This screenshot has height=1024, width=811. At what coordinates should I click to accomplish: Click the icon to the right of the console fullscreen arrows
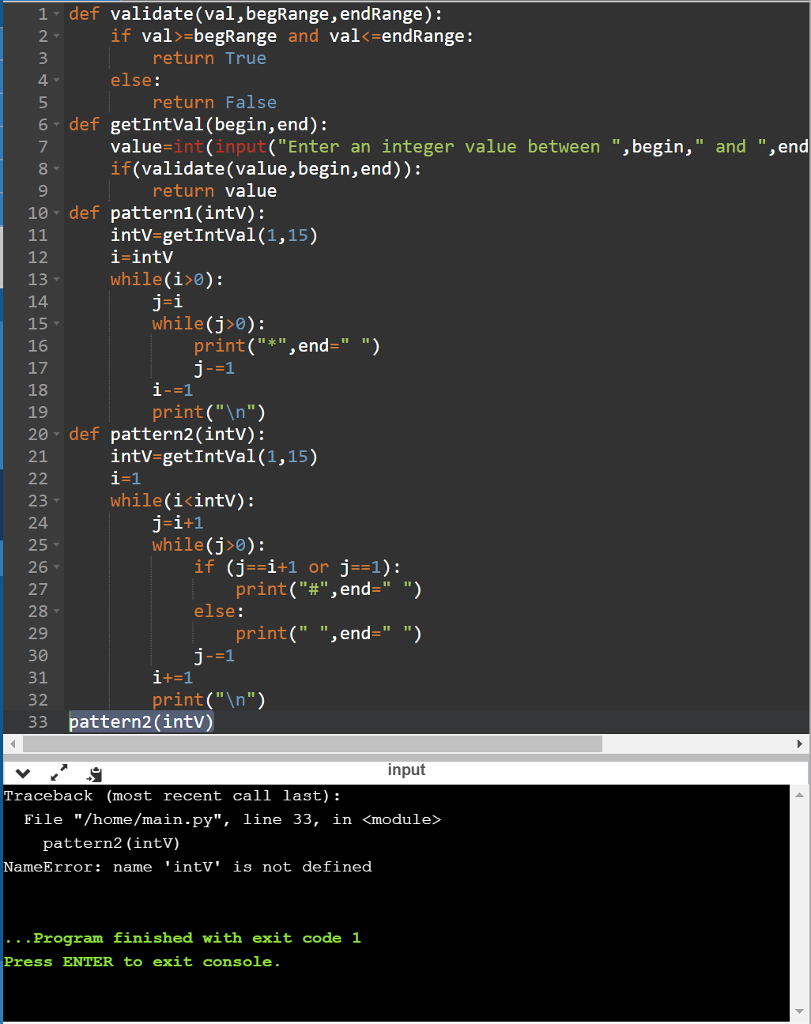coord(95,774)
